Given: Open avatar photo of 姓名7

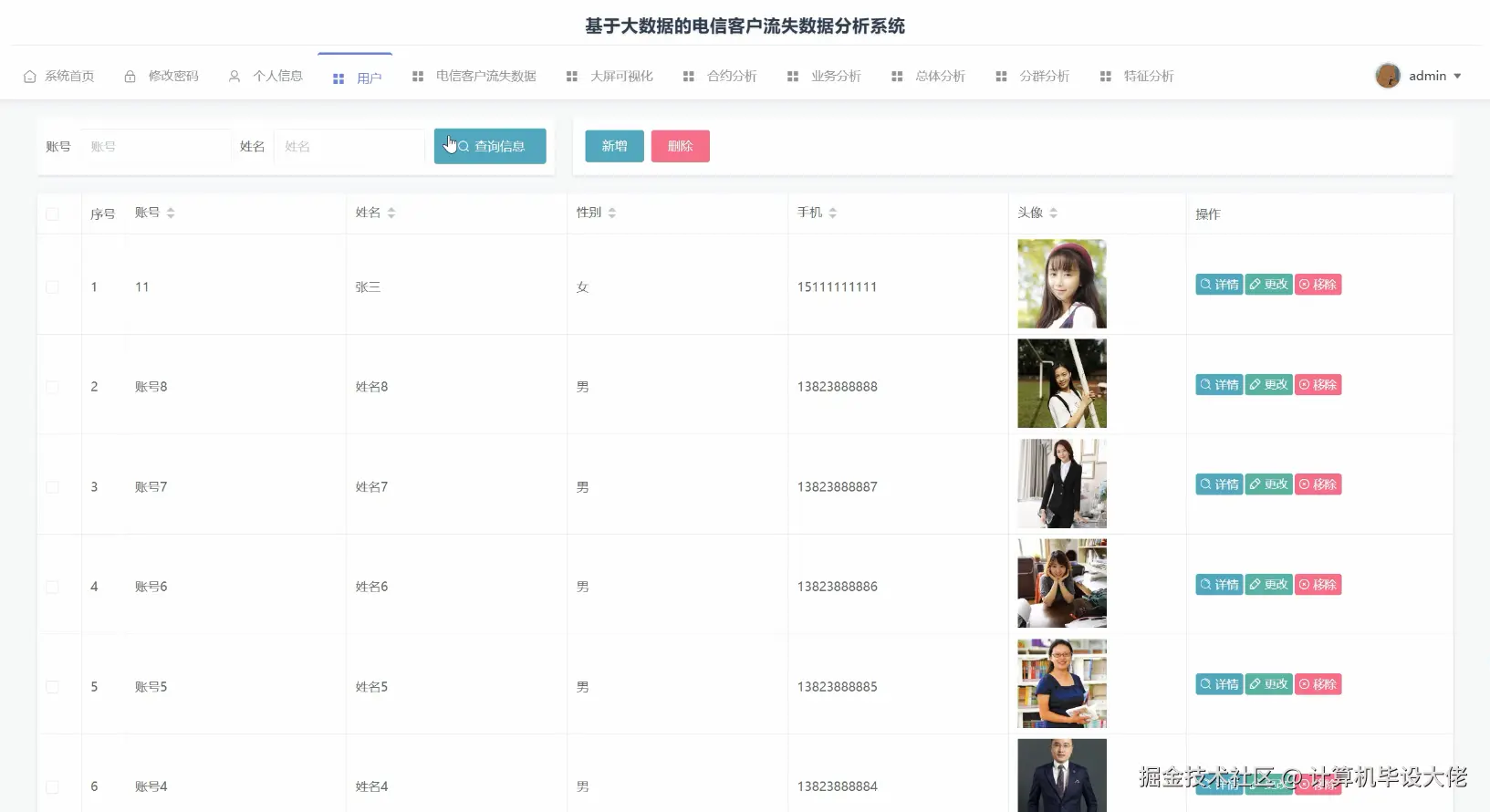Looking at the screenshot, I should point(1062,484).
